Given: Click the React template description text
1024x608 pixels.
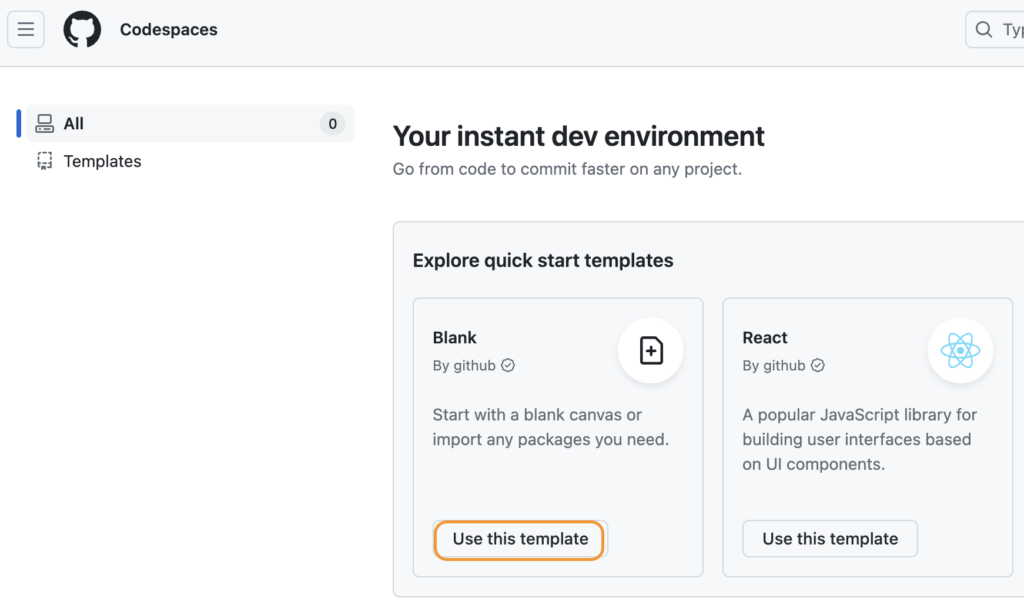Looking at the screenshot, I should (x=859, y=440).
